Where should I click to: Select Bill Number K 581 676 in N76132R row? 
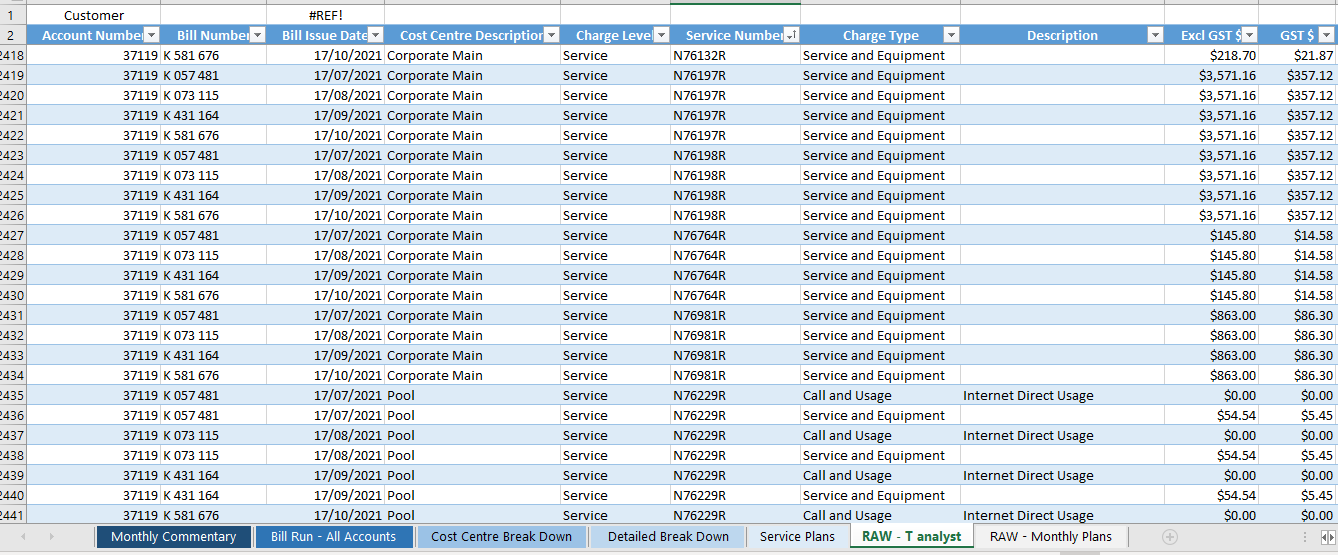pyautogui.click(x=214, y=56)
